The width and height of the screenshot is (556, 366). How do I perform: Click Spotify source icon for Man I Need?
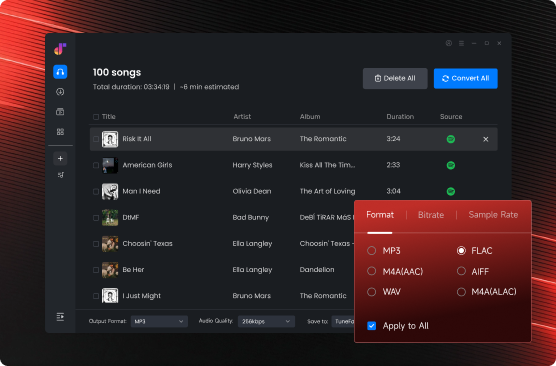[x=451, y=192]
